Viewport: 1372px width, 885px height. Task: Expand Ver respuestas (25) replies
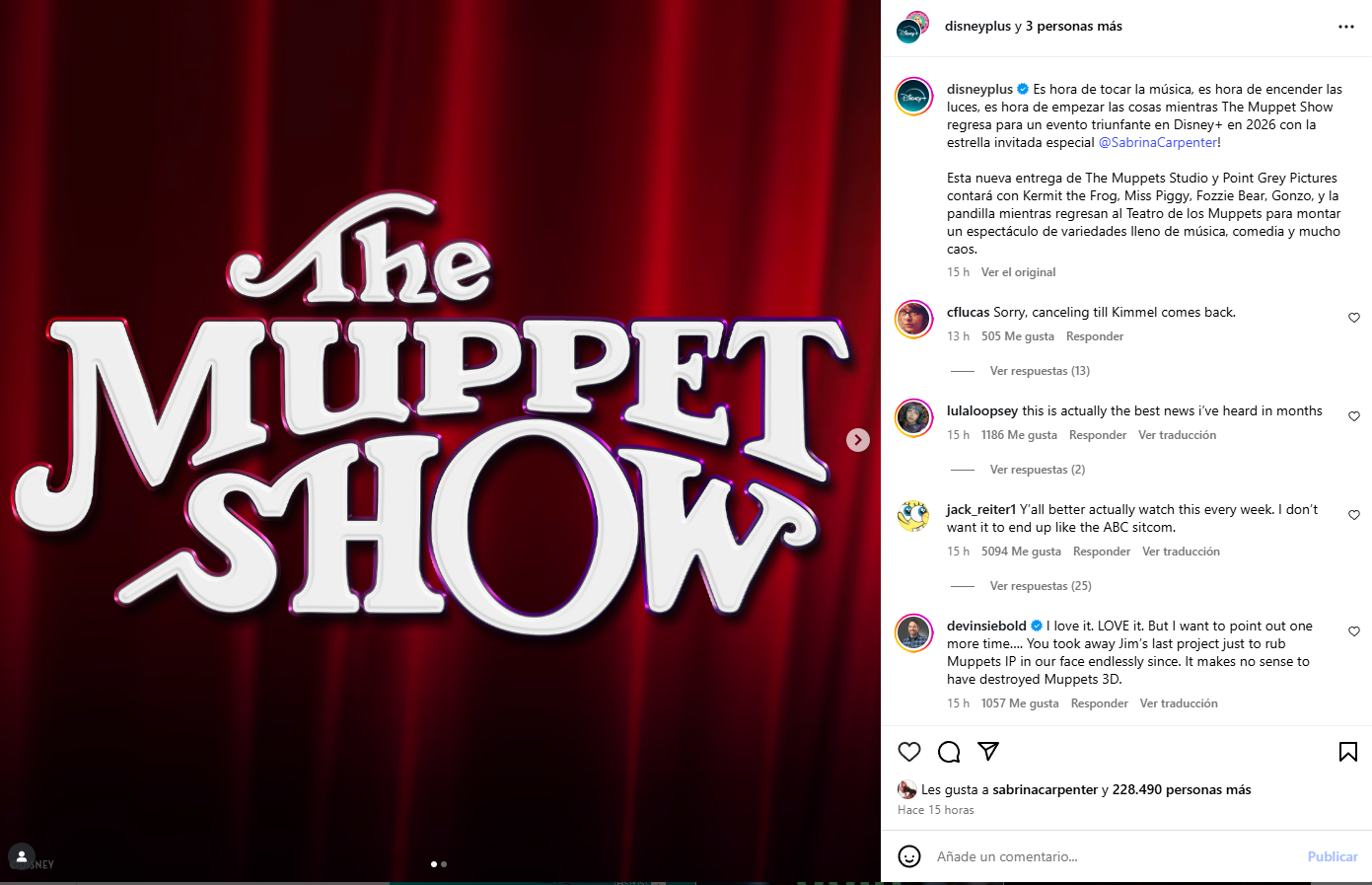(1041, 586)
